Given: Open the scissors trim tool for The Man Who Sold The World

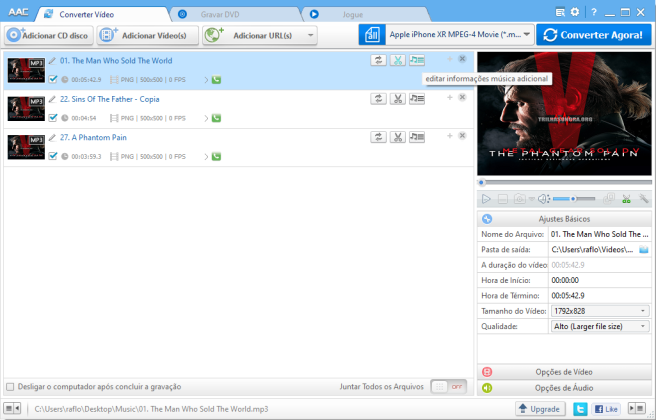Looking at the screenshot, I should pos(397,60).
